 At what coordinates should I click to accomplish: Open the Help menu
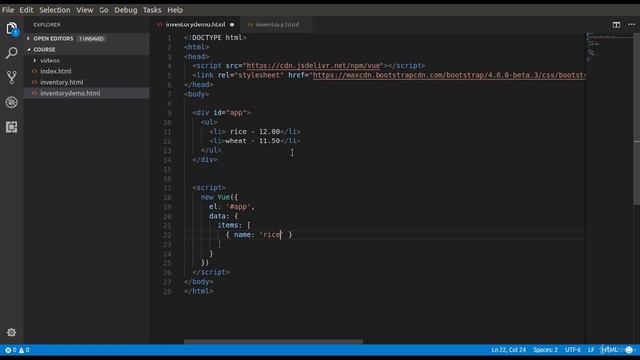coord(175,10)
